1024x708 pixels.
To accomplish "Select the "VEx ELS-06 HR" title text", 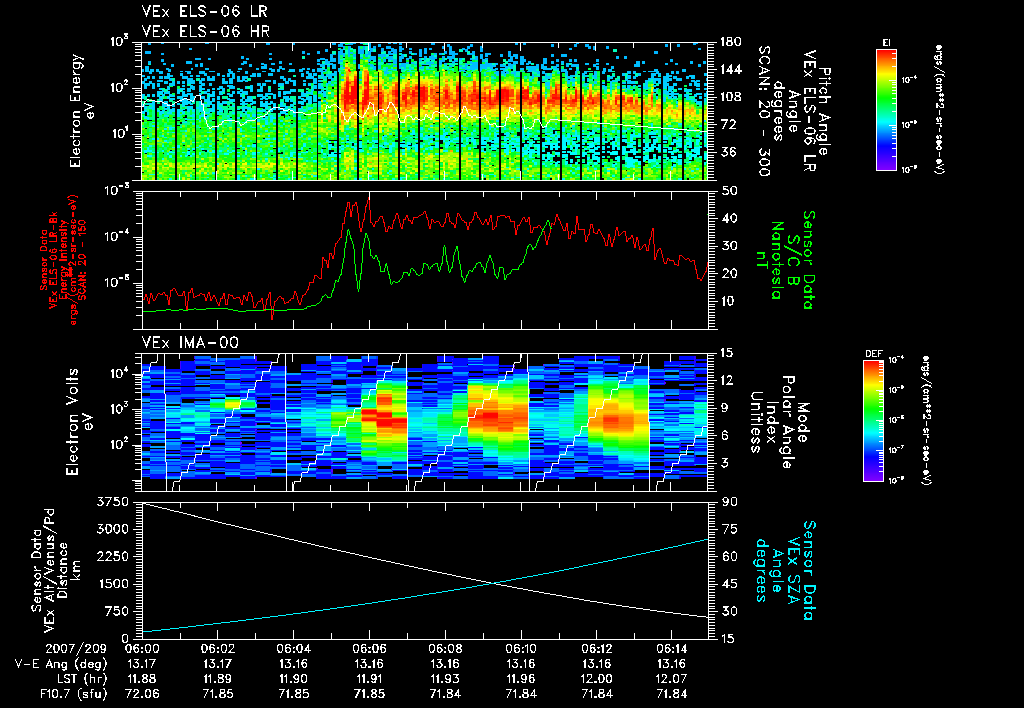I will click(x=205, y=31).
